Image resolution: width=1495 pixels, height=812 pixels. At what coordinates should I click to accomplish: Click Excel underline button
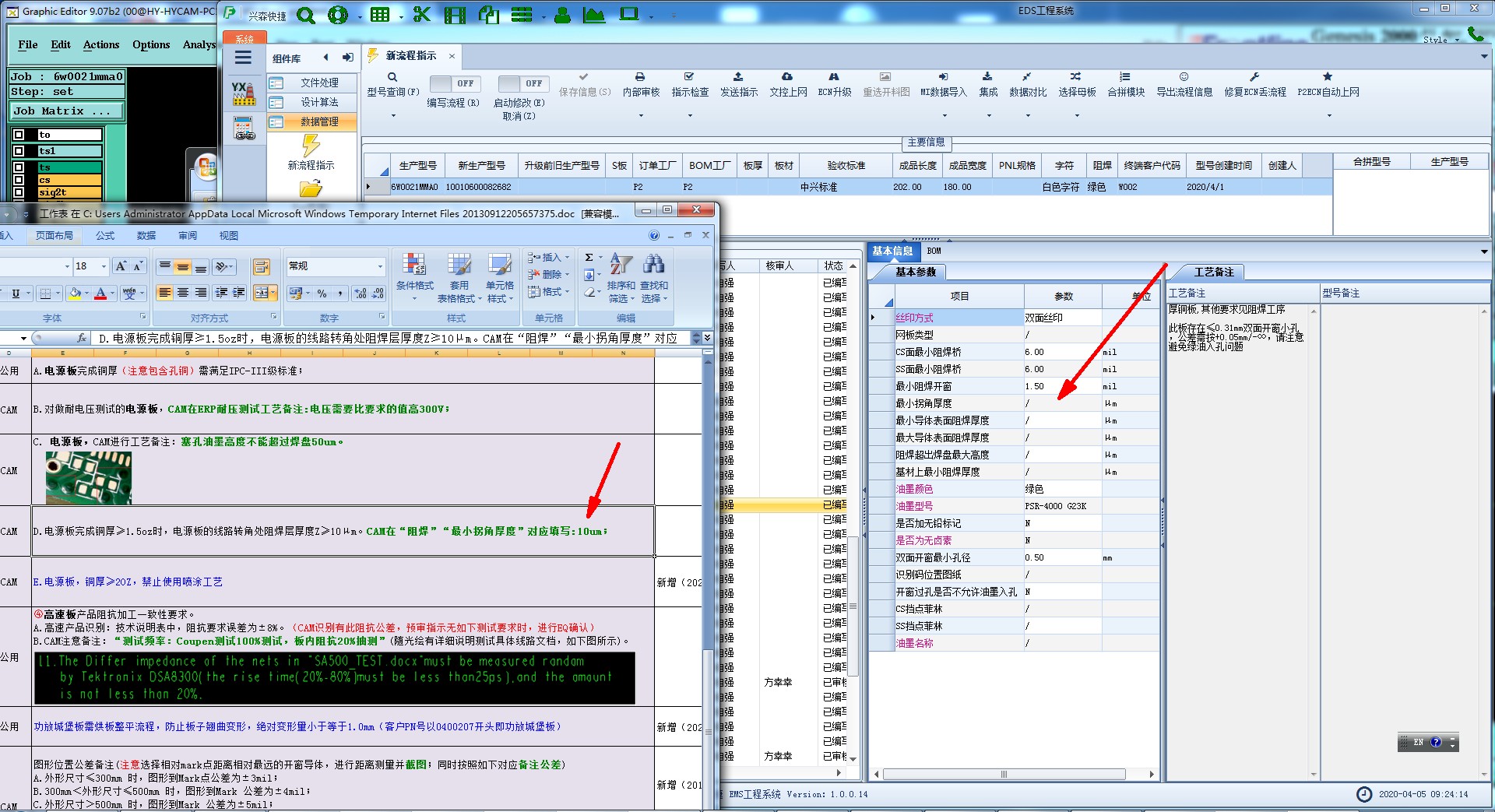(x=16, y=294)
